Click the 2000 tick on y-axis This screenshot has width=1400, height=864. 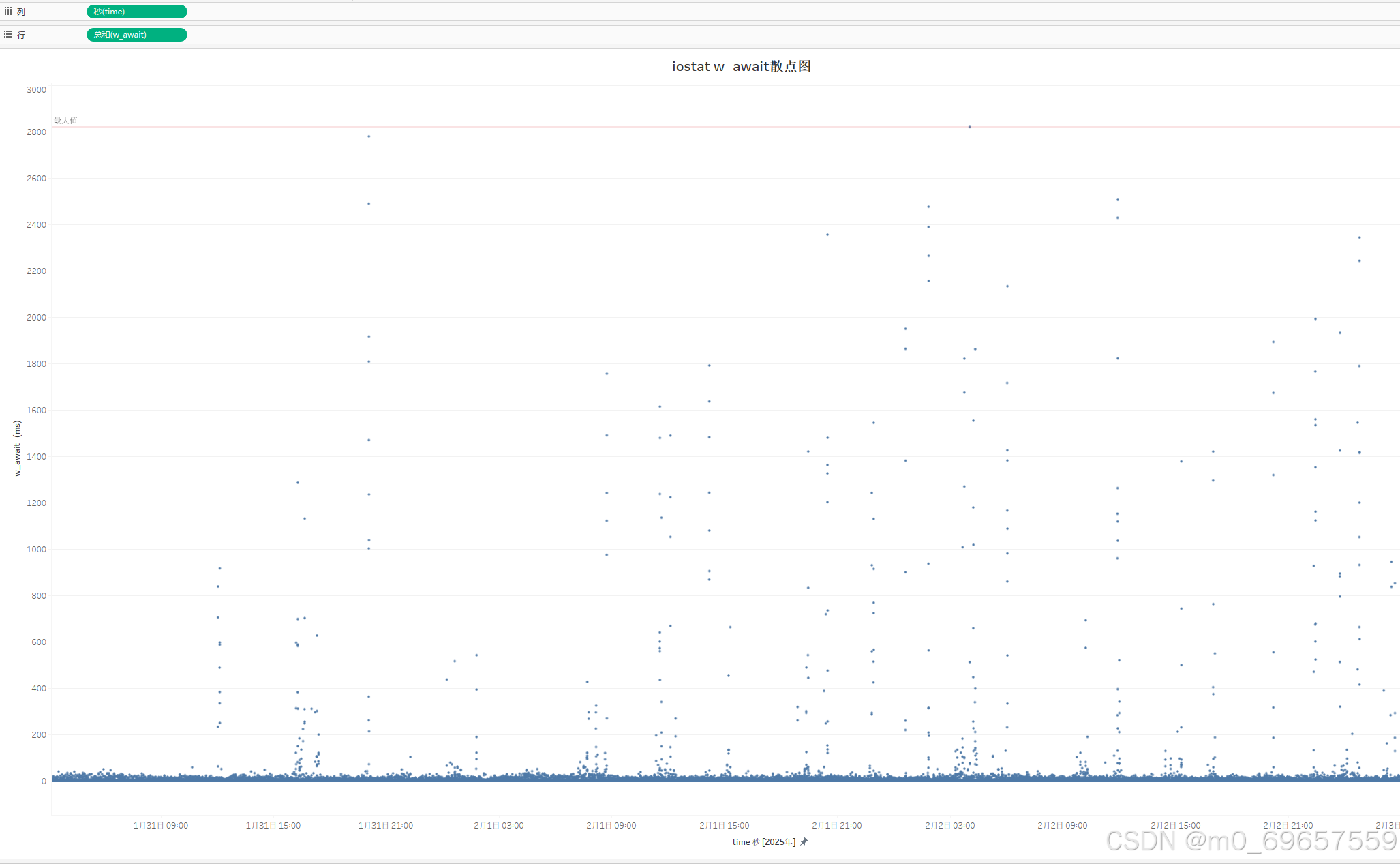[x=36, y=318]
